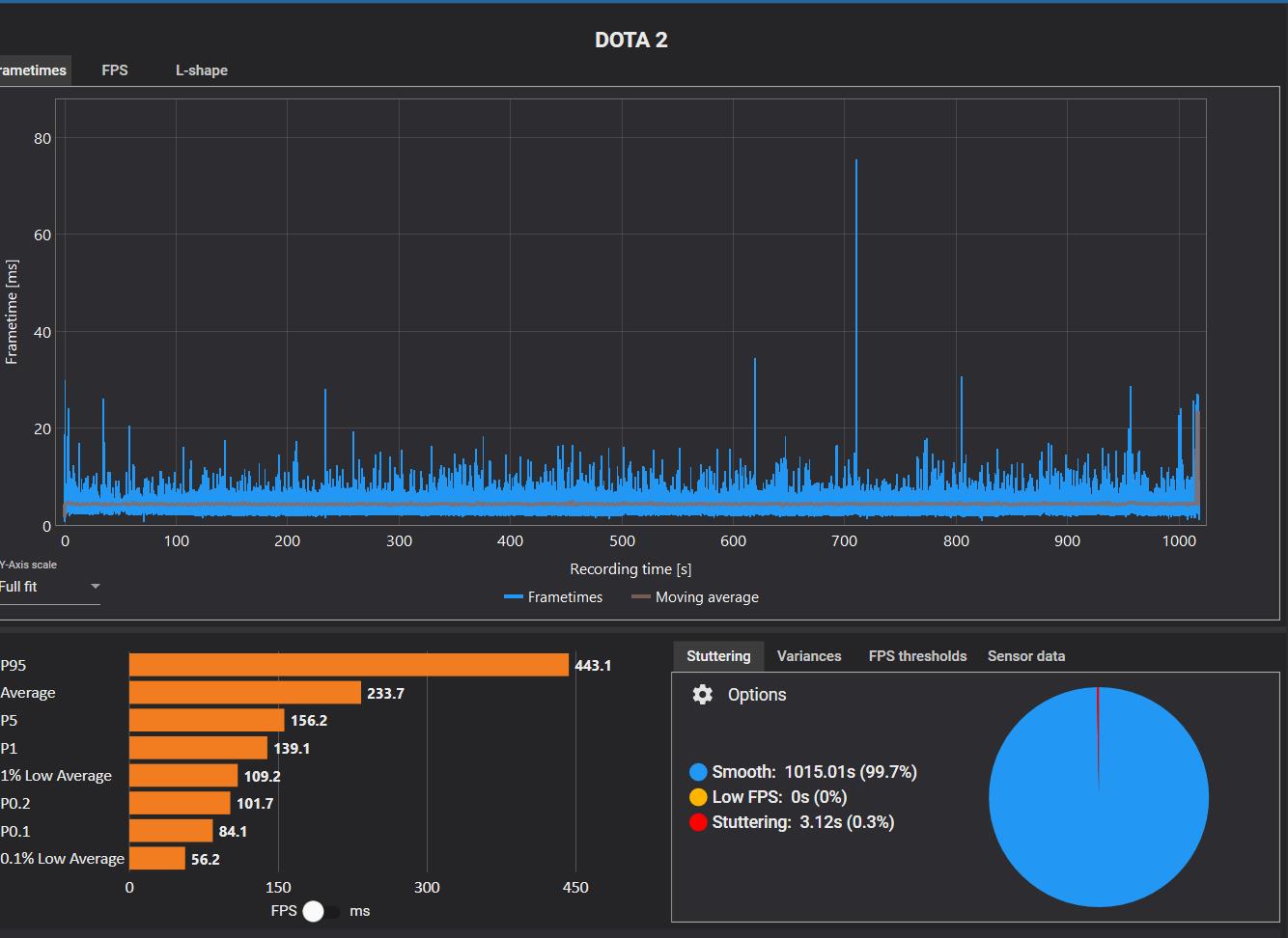The image size is (1288, 938).
Task: Click the Recording time [s] axis label
Action: [630, 569]
